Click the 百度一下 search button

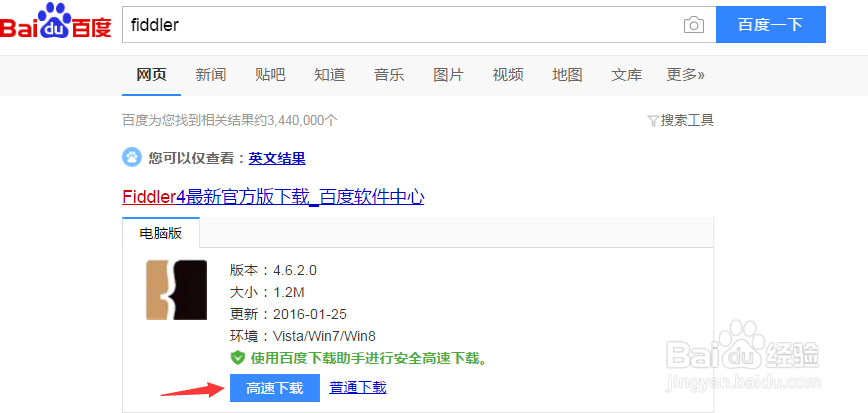(x=771, y=24)
